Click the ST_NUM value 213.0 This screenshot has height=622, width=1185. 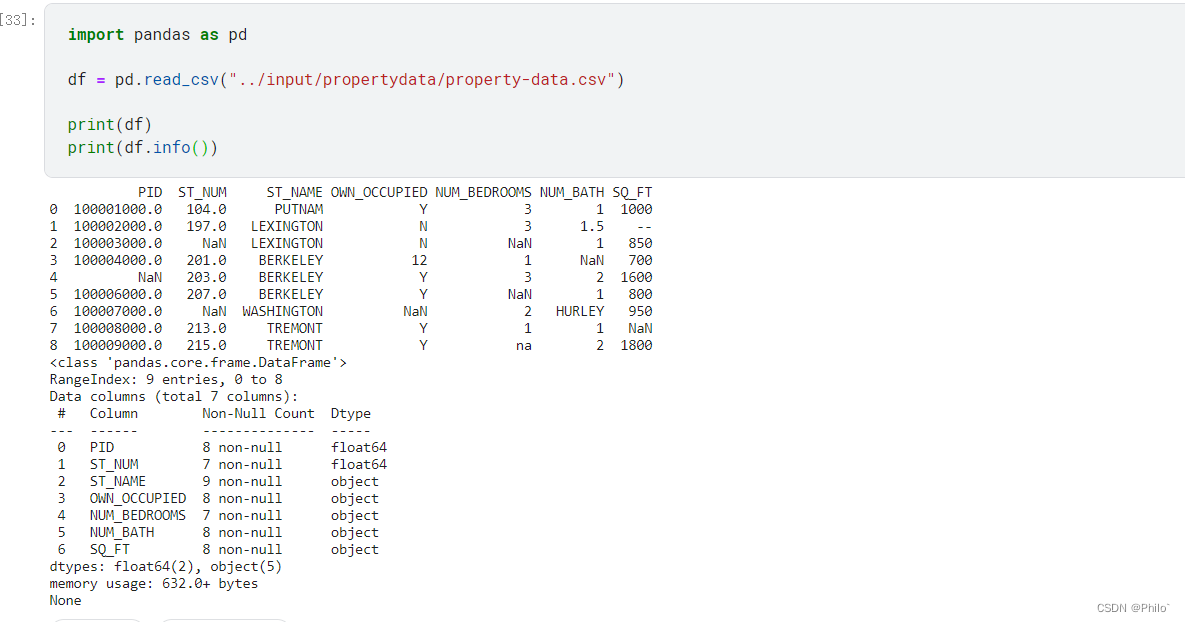pos(206,329)
